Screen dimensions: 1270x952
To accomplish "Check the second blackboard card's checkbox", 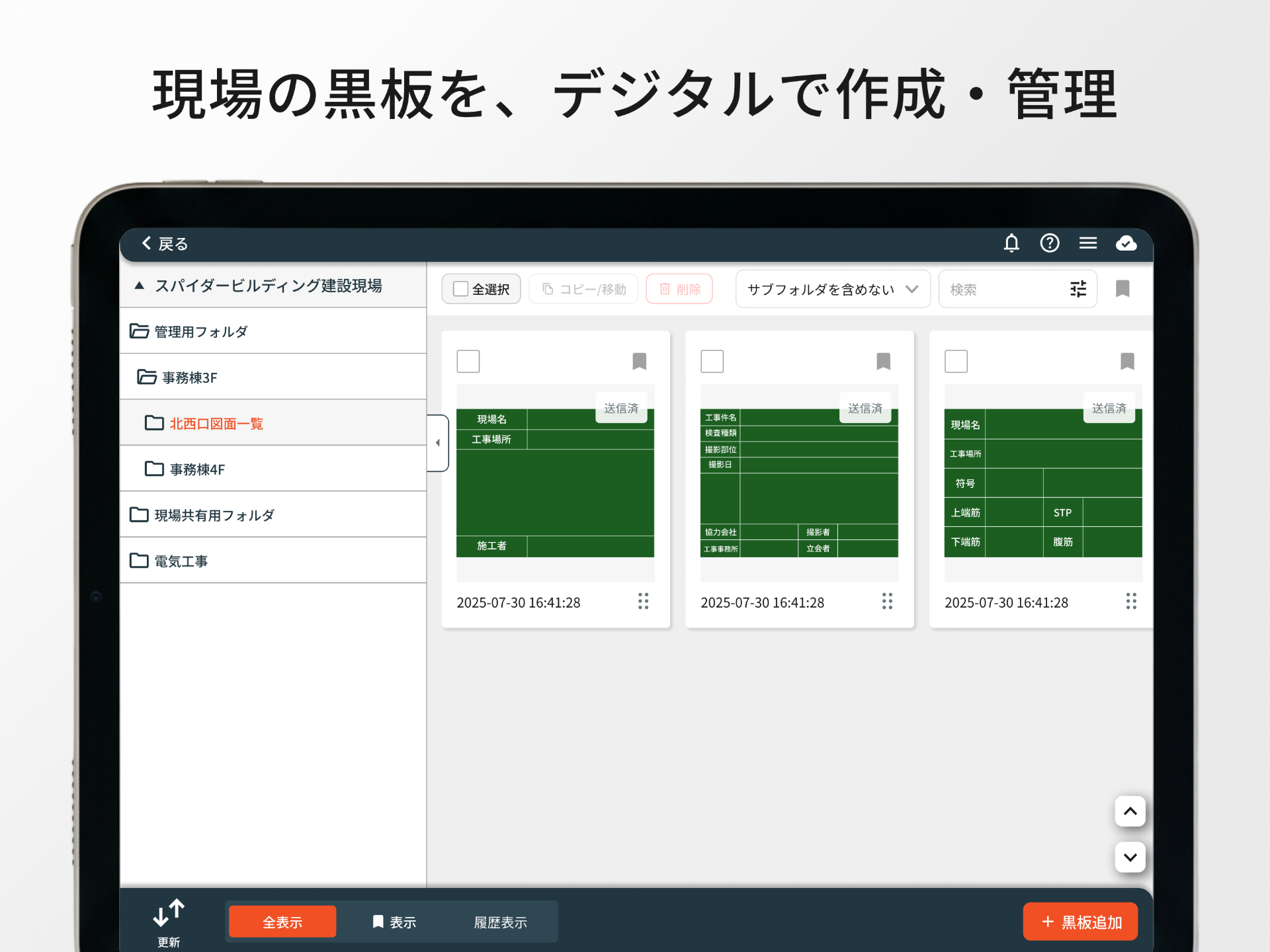I will coord(712,362).
